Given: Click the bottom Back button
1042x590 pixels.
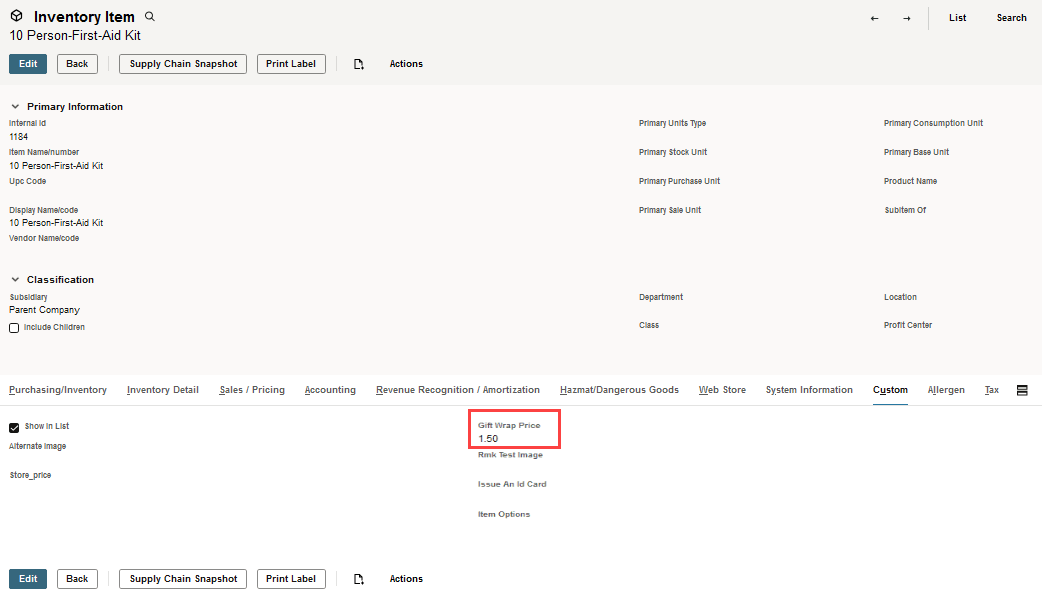Looking at the screenshot, I should (77, 579).
